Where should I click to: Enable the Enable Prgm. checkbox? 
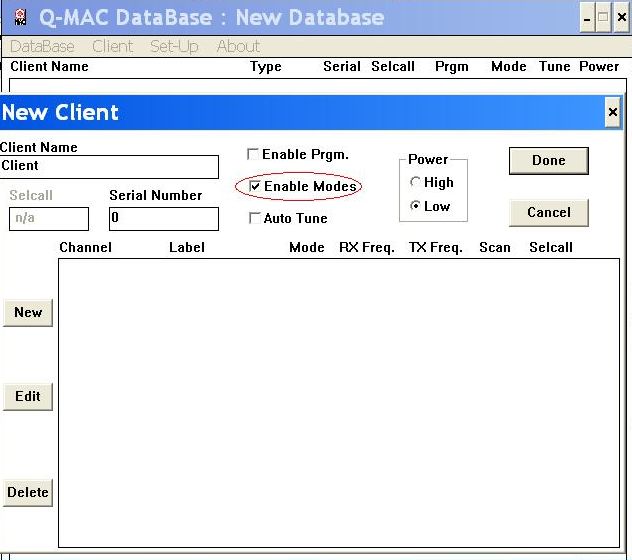coord(253,154)
